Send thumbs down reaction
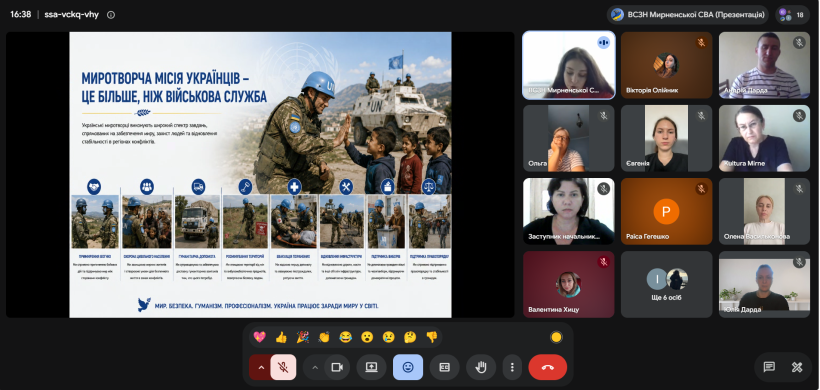 431,337
